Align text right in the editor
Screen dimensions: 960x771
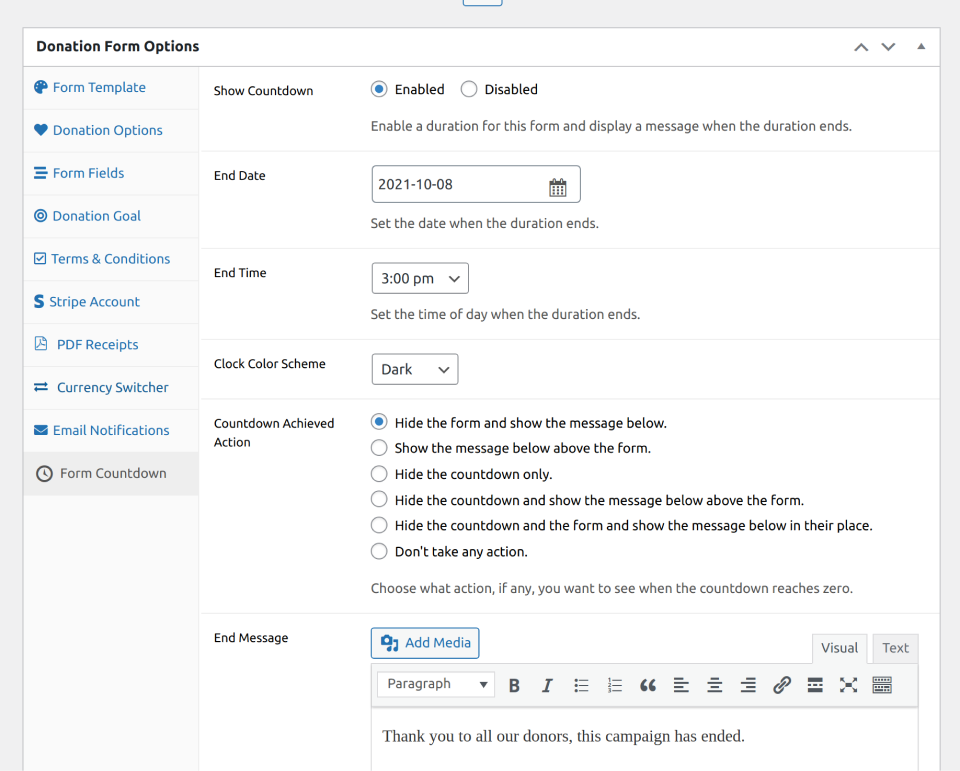(748, 685)
